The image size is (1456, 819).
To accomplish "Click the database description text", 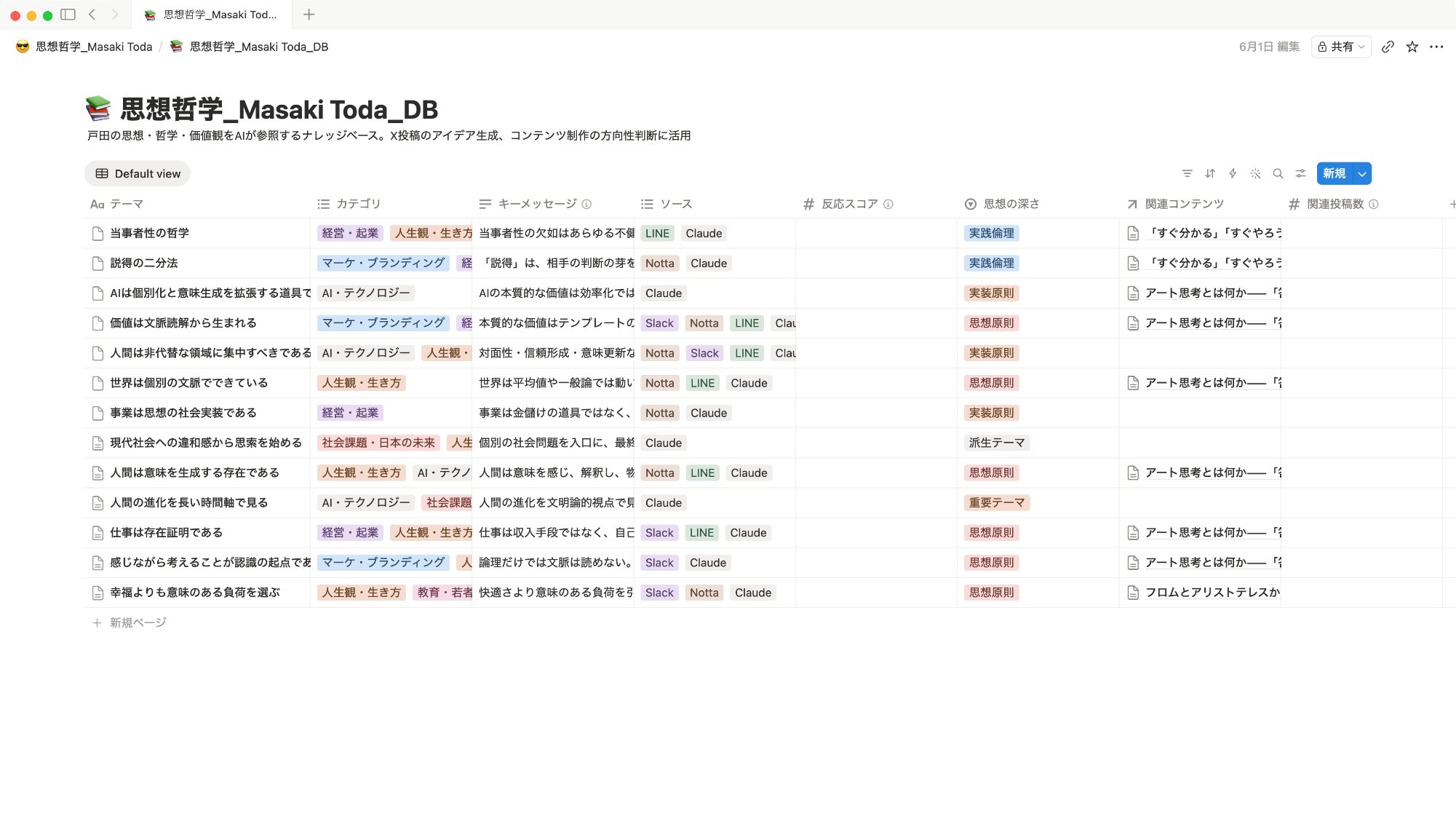I will point(389,135).
